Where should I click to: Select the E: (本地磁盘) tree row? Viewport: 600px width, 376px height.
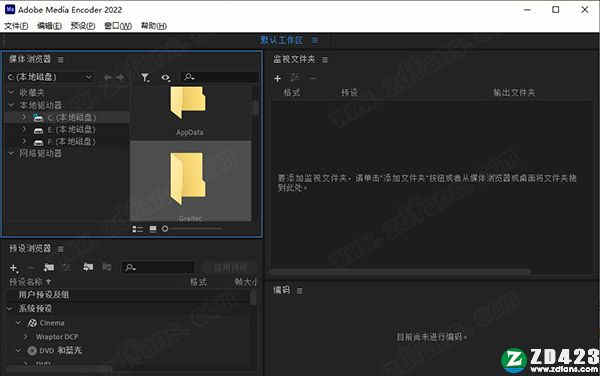tap(68, 130)
